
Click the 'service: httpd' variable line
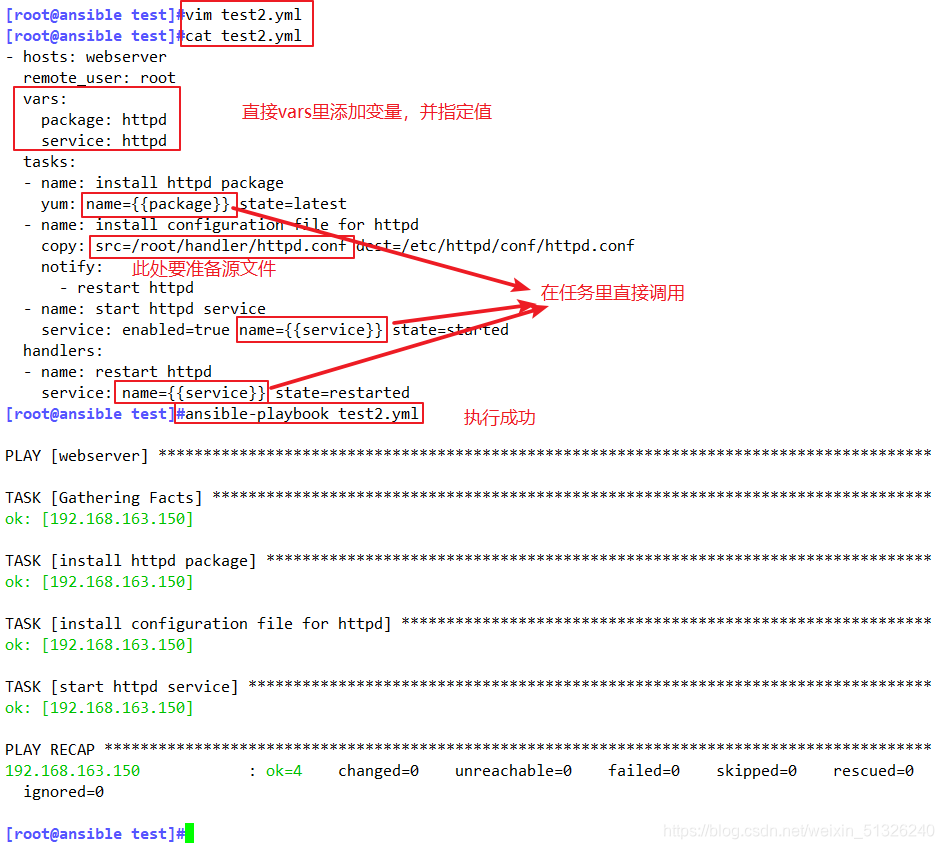click(x=104, y=141)
